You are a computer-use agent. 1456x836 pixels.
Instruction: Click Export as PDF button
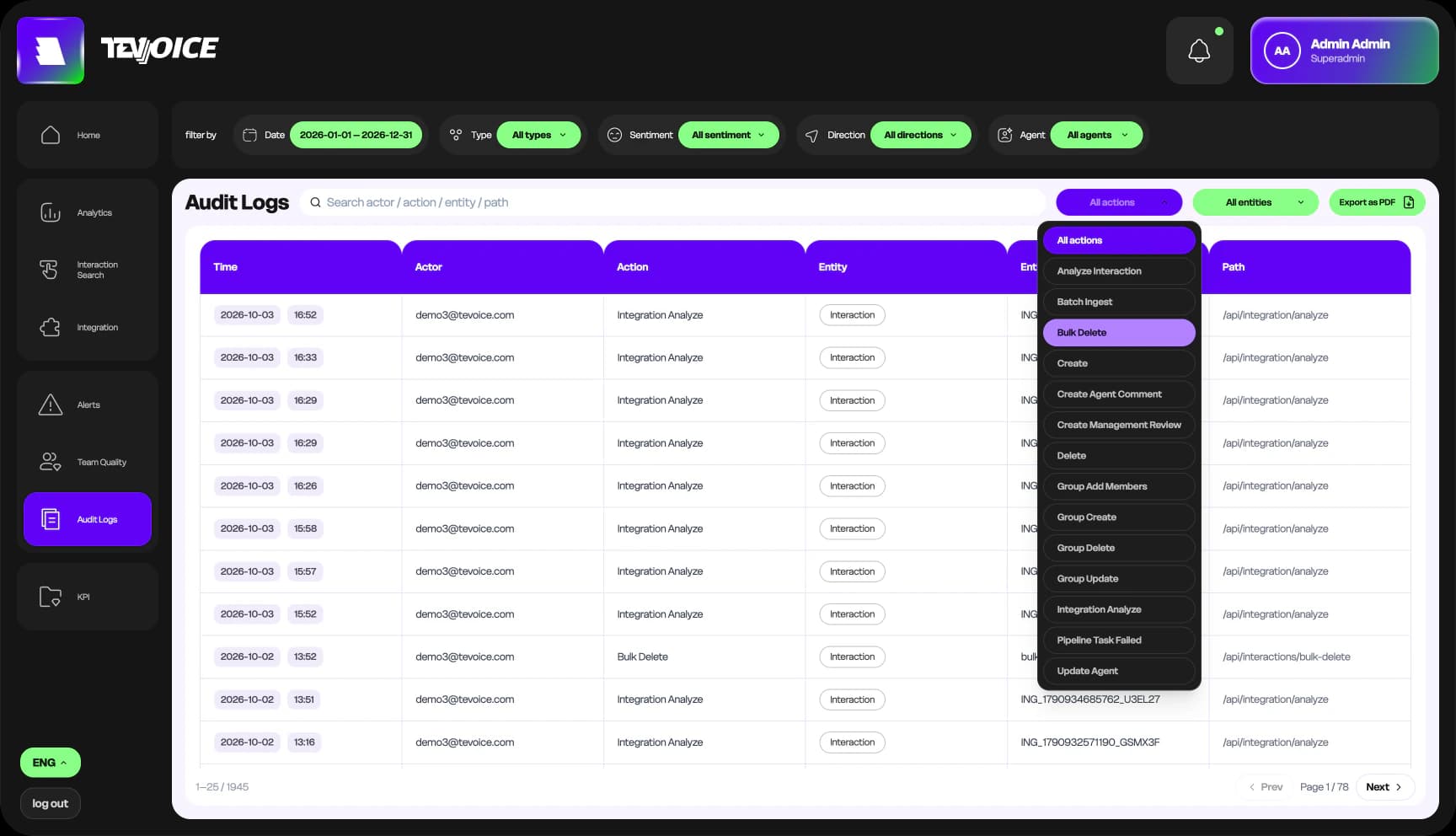coord(1377,202)
